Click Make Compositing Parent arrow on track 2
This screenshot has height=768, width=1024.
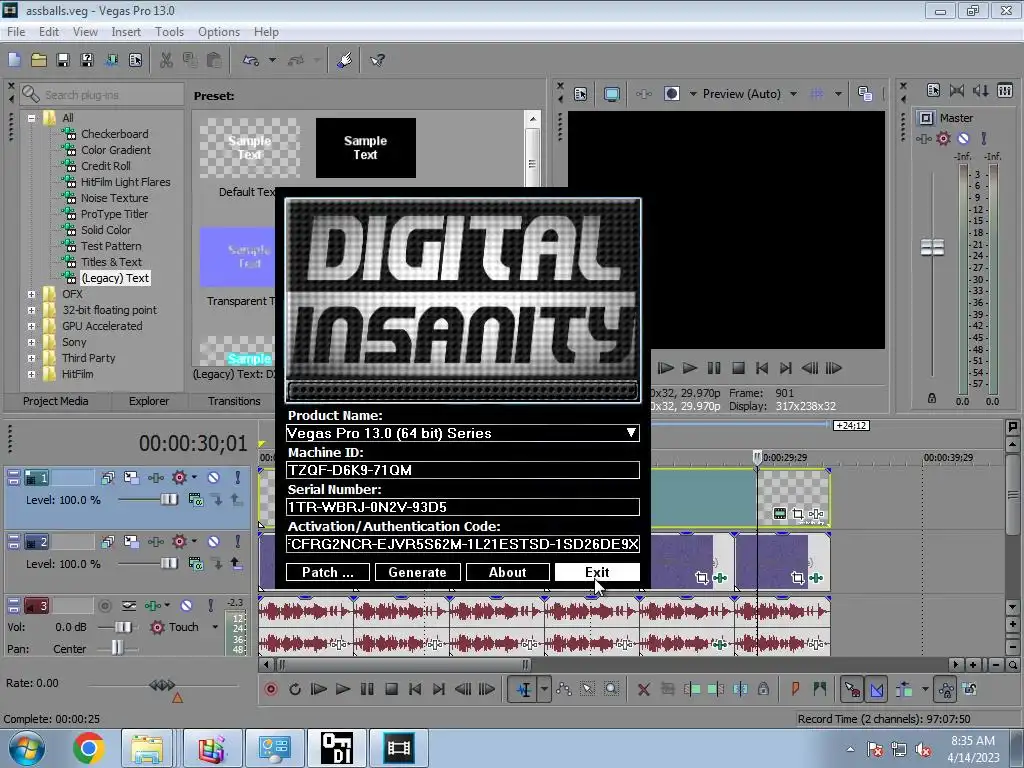coord(236,564)
